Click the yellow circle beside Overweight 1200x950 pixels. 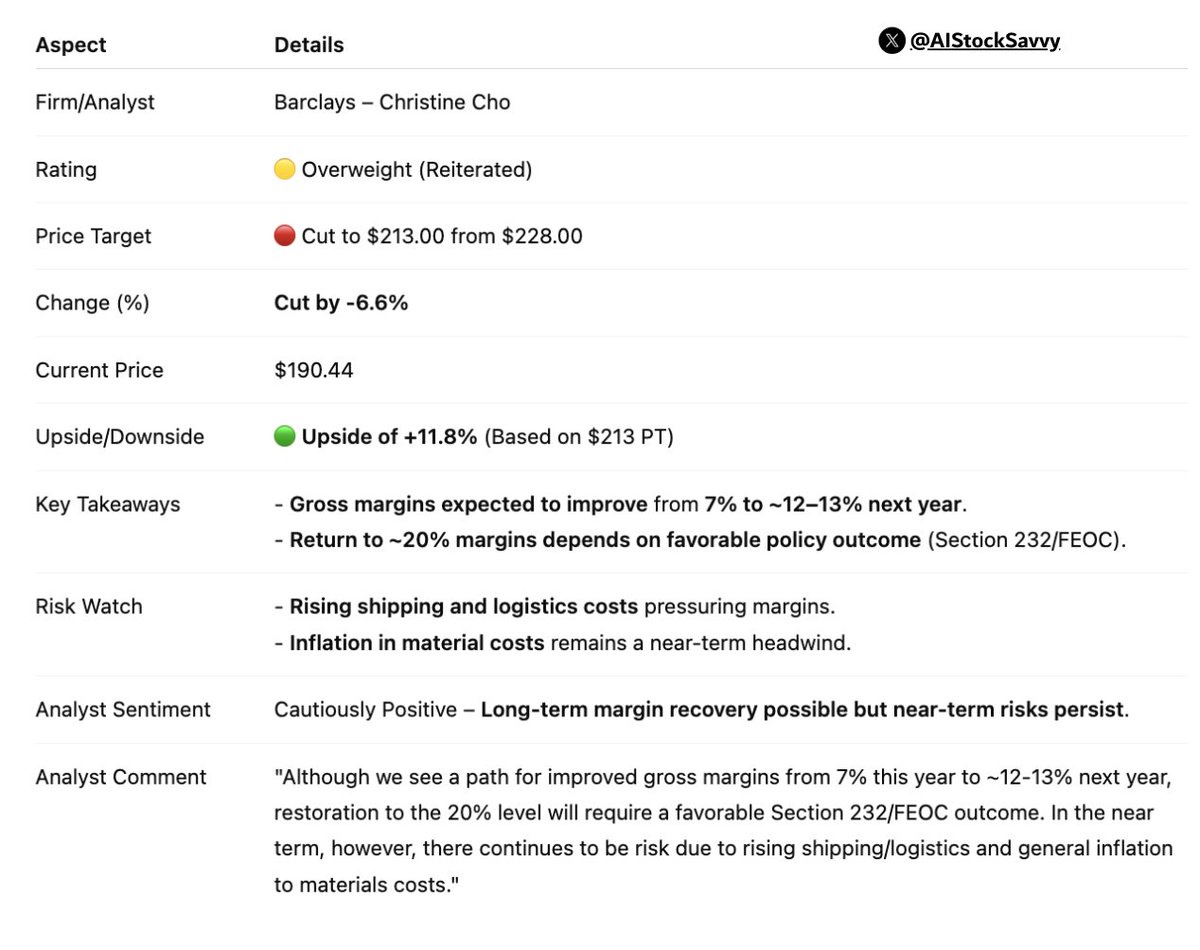(285, 170)
